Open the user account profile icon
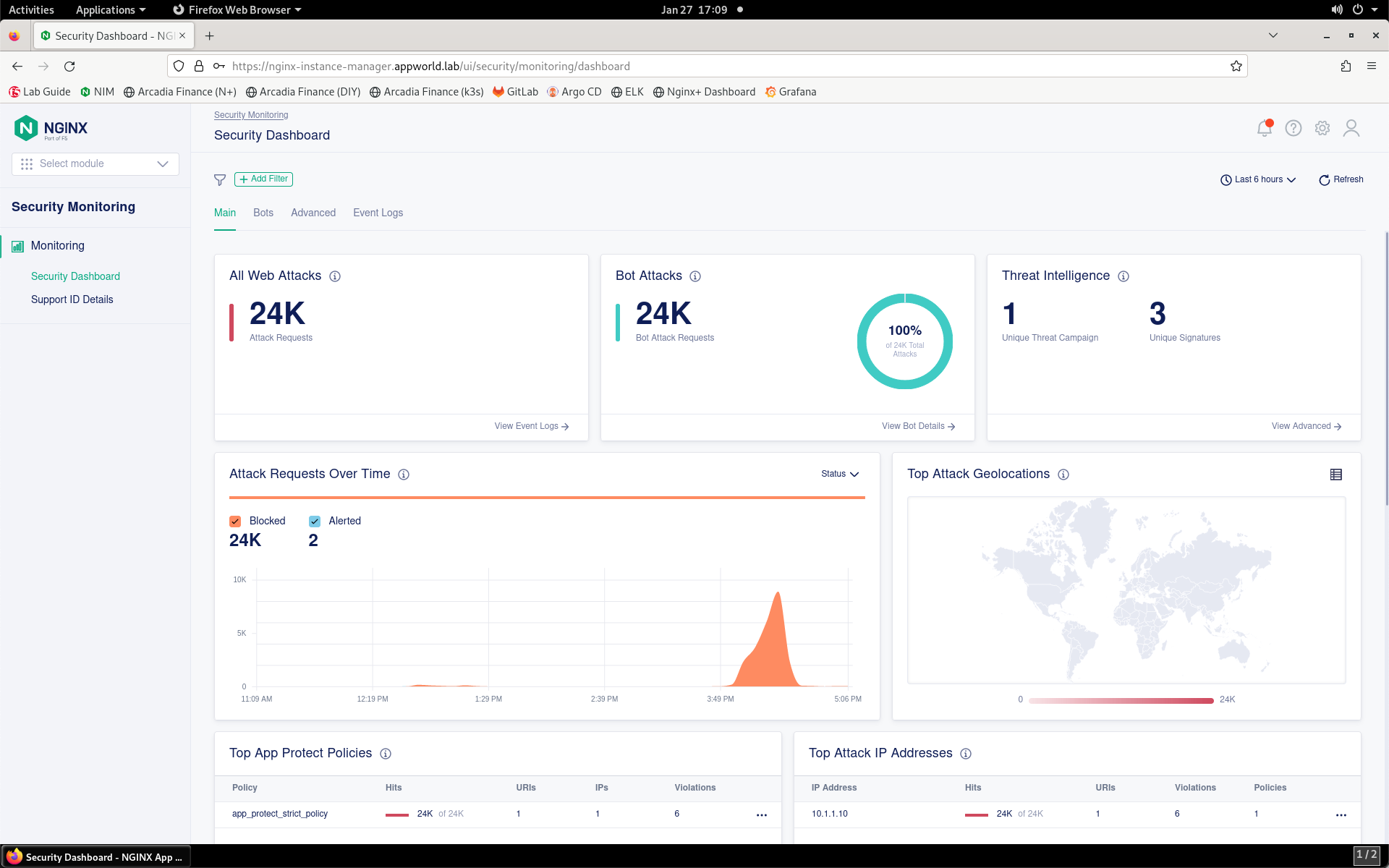 1351,128
